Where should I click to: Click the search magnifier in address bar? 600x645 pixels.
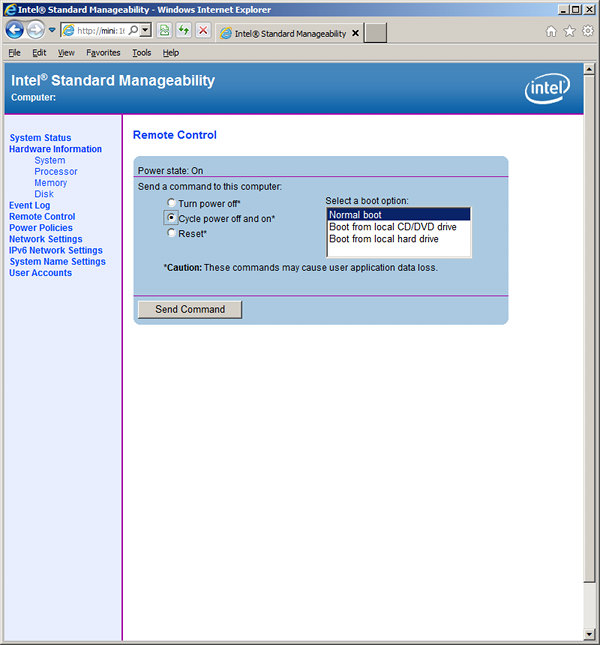coord(133,30)
